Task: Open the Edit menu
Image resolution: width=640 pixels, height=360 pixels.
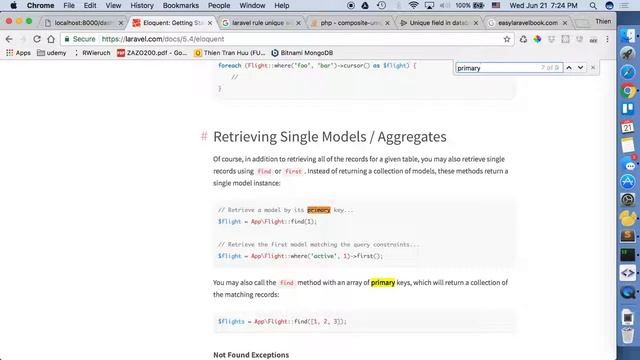Action: [90, 5]
